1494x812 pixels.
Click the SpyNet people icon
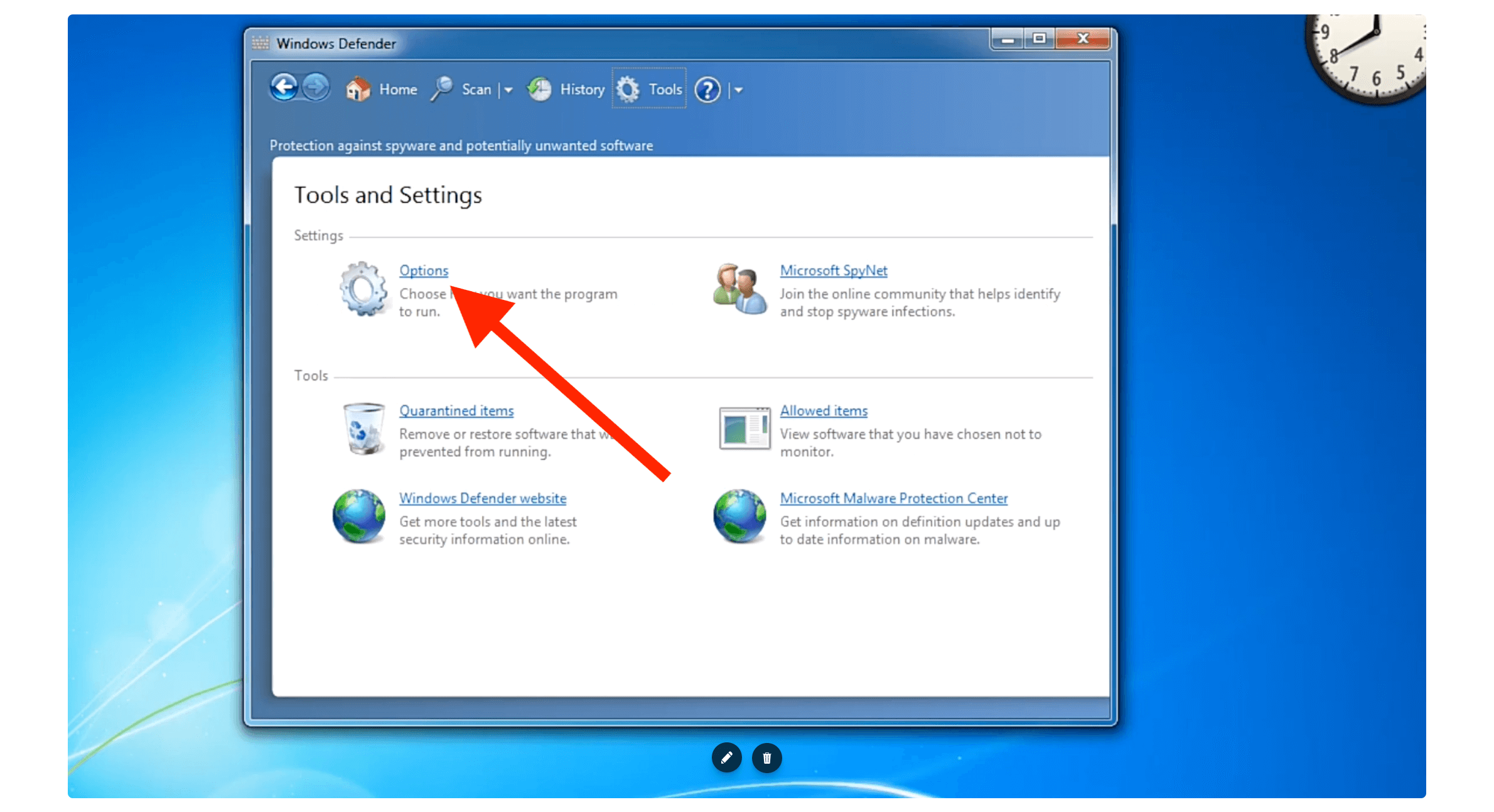pyautogui.click(x=739, y=289)
